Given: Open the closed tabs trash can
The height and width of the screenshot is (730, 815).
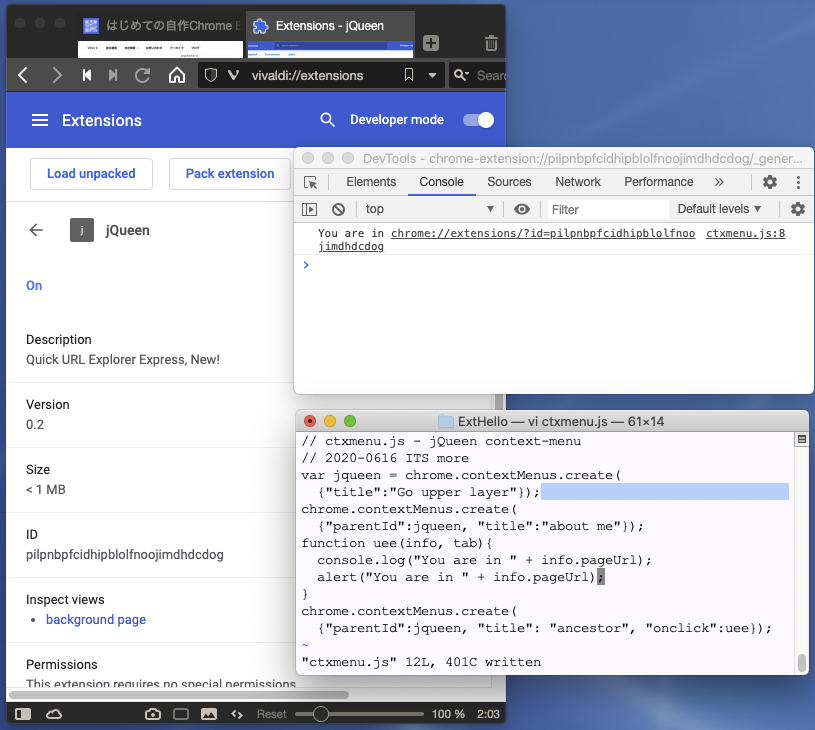Looking at the screenshot, I should click(491, 43).
